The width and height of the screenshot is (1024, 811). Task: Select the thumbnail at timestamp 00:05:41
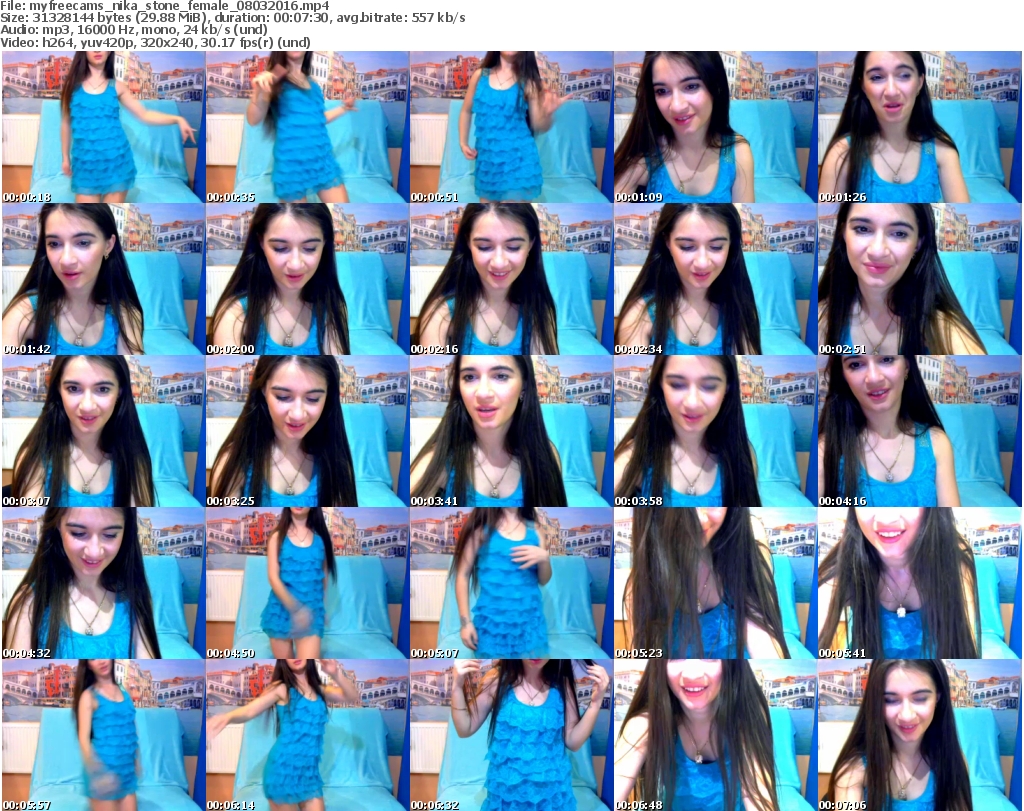[920, 583]
